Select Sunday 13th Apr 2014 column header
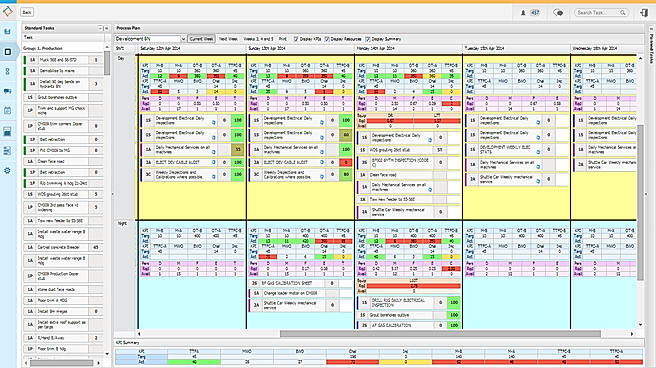This screenshot has width=656, height=368. pos(300,49)
